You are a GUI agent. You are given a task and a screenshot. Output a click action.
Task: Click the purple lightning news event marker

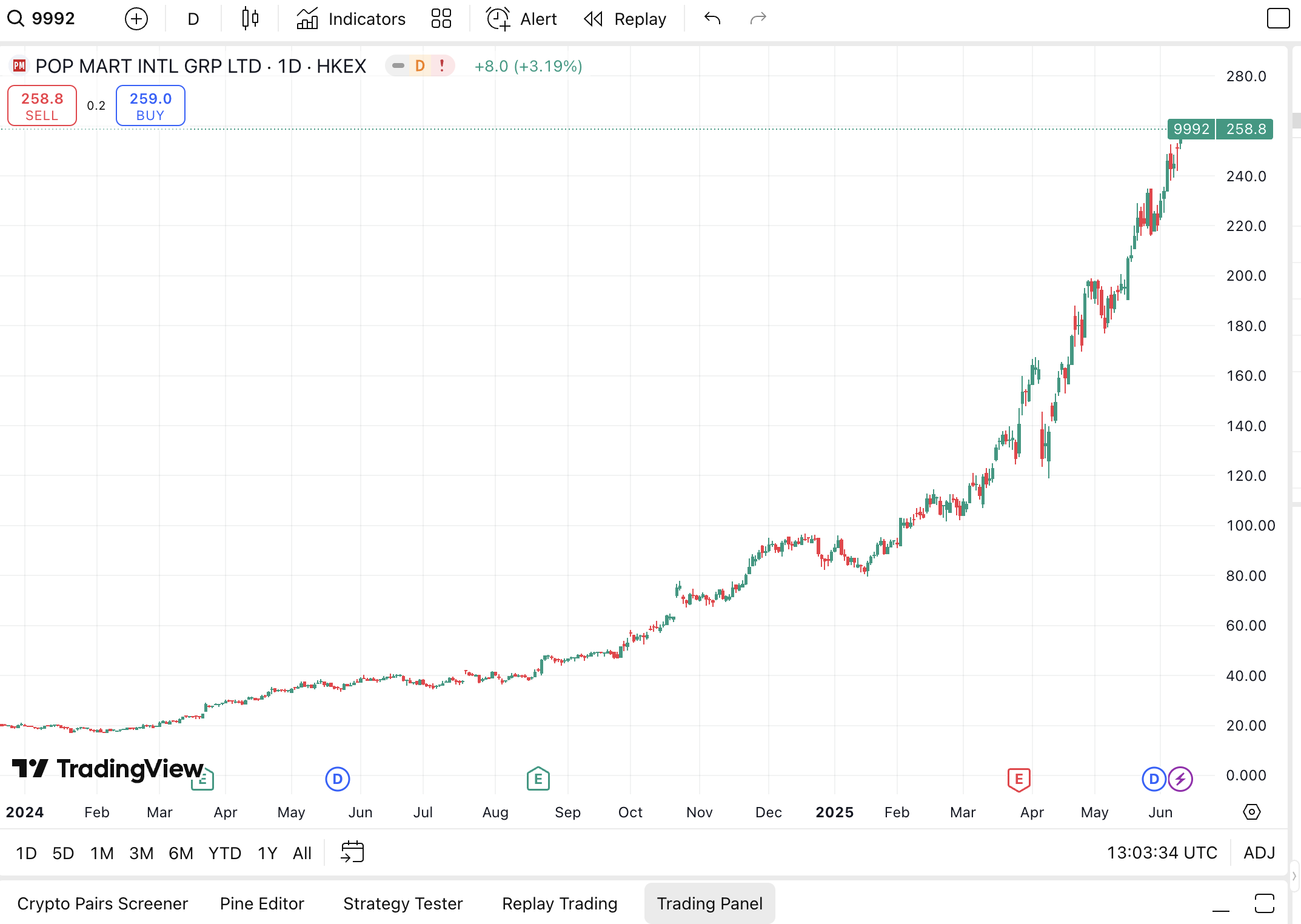[1181, 779]
